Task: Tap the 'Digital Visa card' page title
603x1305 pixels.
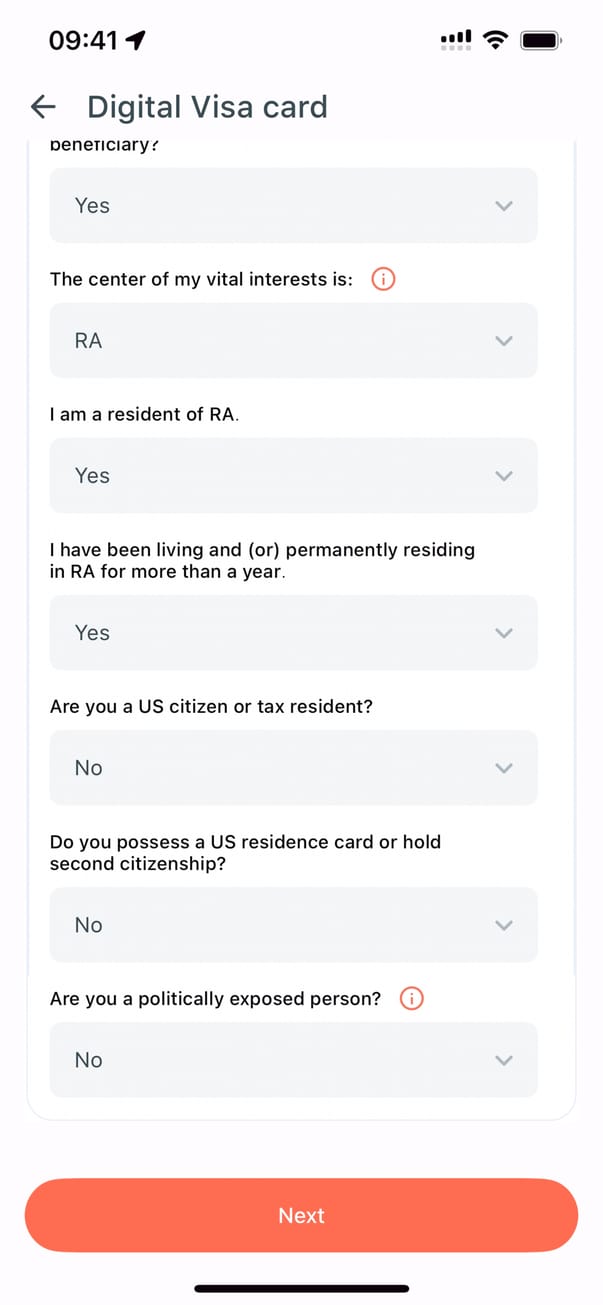Action: (207, 107)
